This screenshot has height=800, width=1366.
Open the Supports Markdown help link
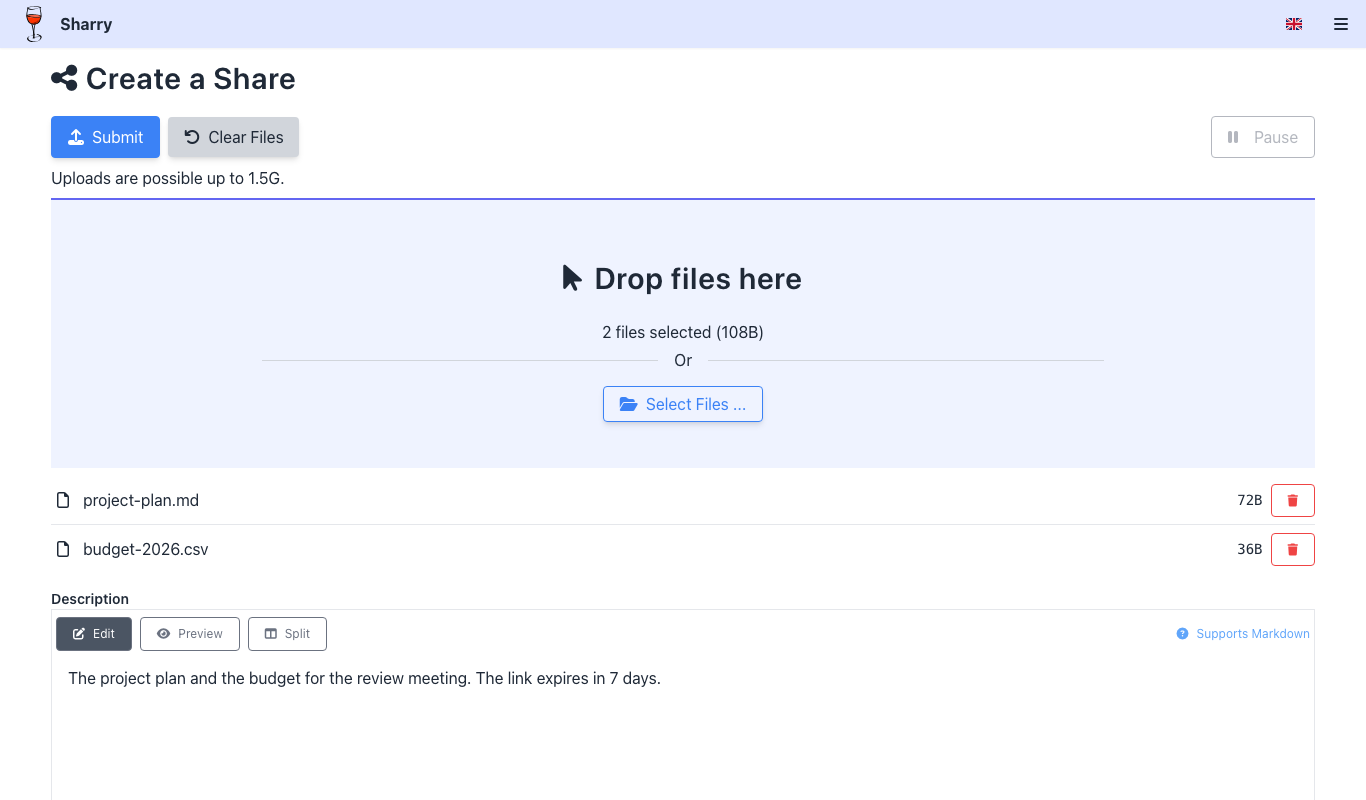point(1243,634)
